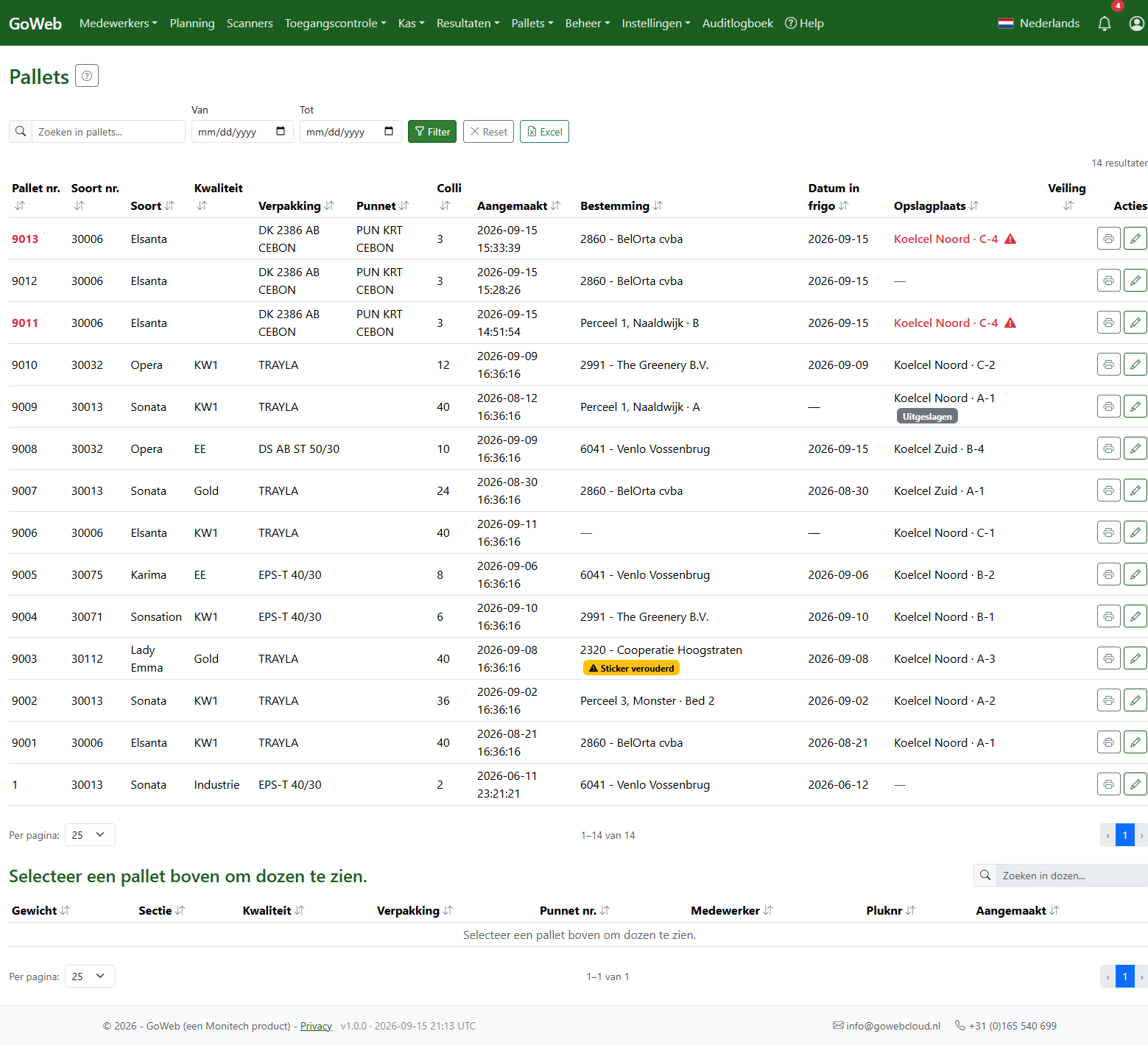Sort by Bestemming column header
This screenshot has height=1045, width=1148.
[x=621, y=205]
